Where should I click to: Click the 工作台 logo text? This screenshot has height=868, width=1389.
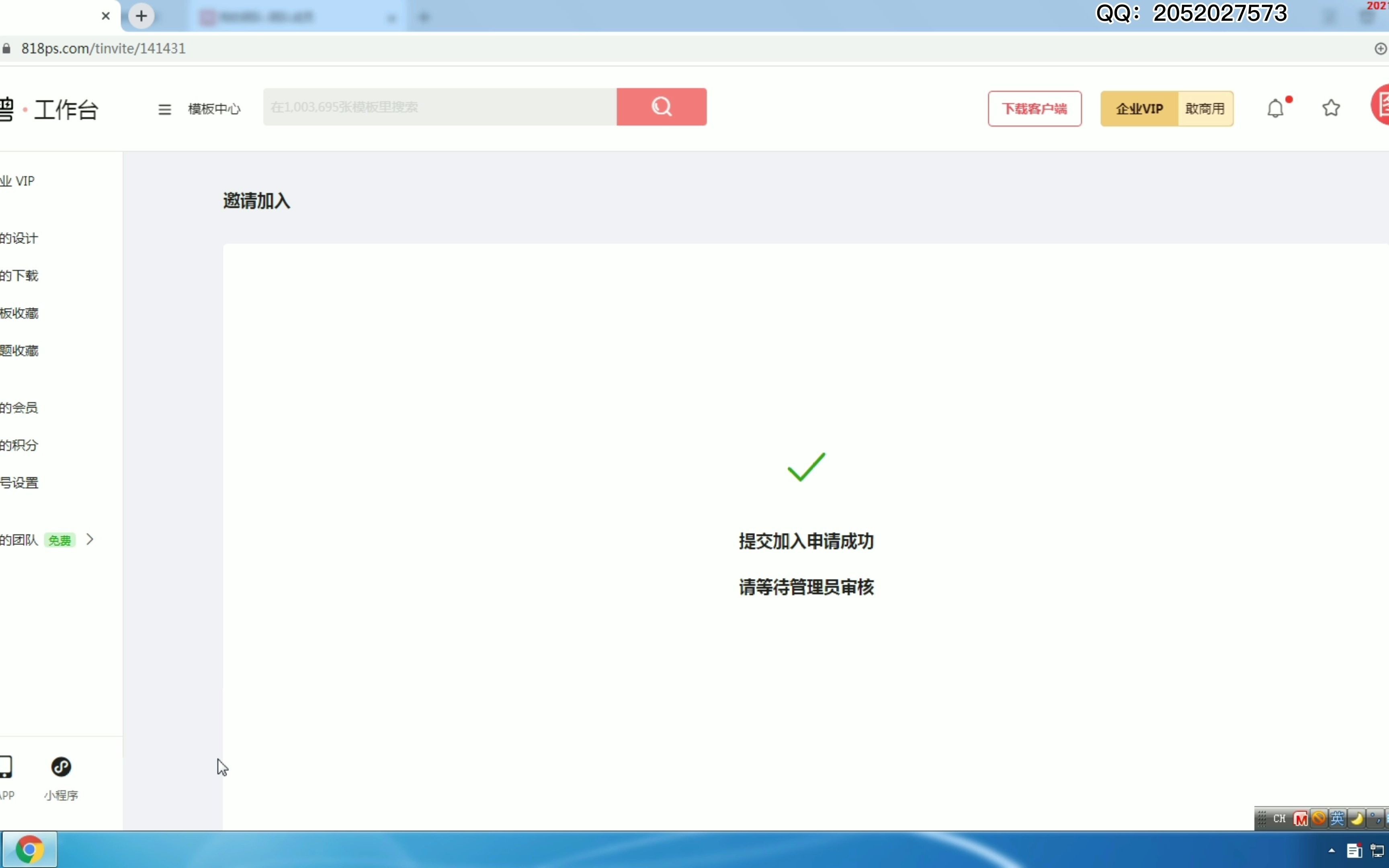point(67,110)
